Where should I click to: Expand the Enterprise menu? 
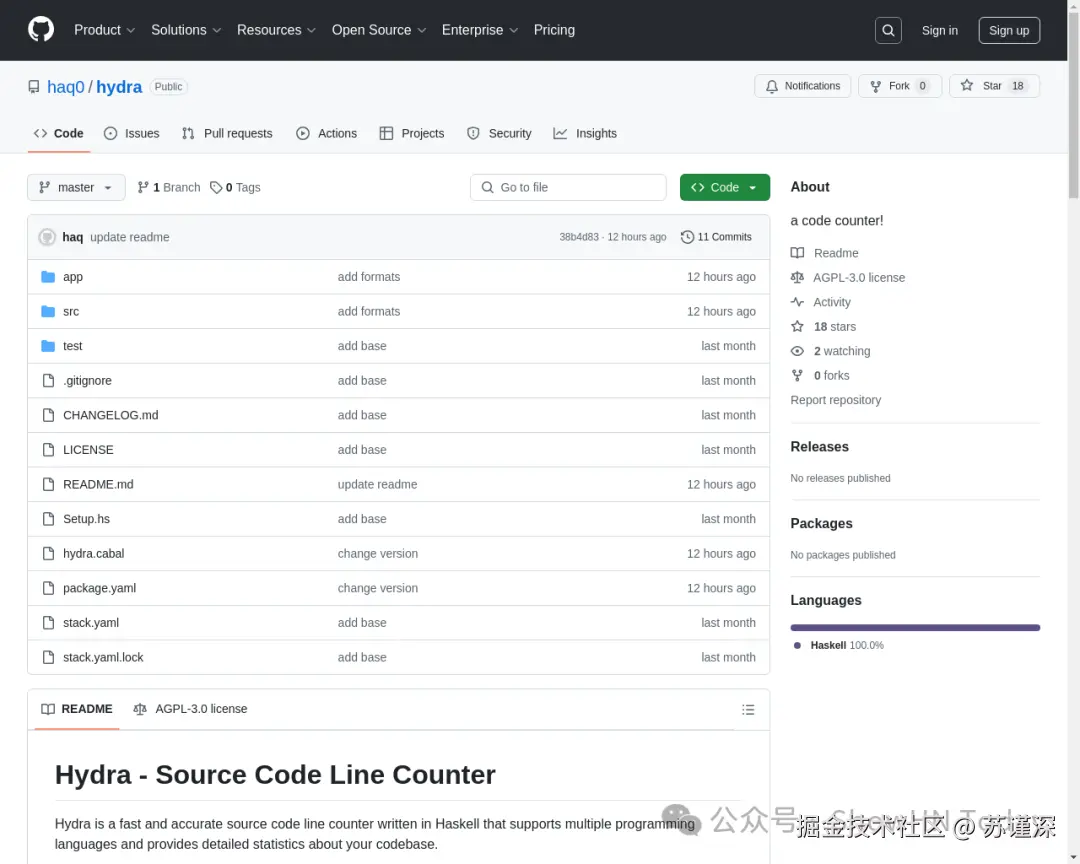click(x=479, y=30)
